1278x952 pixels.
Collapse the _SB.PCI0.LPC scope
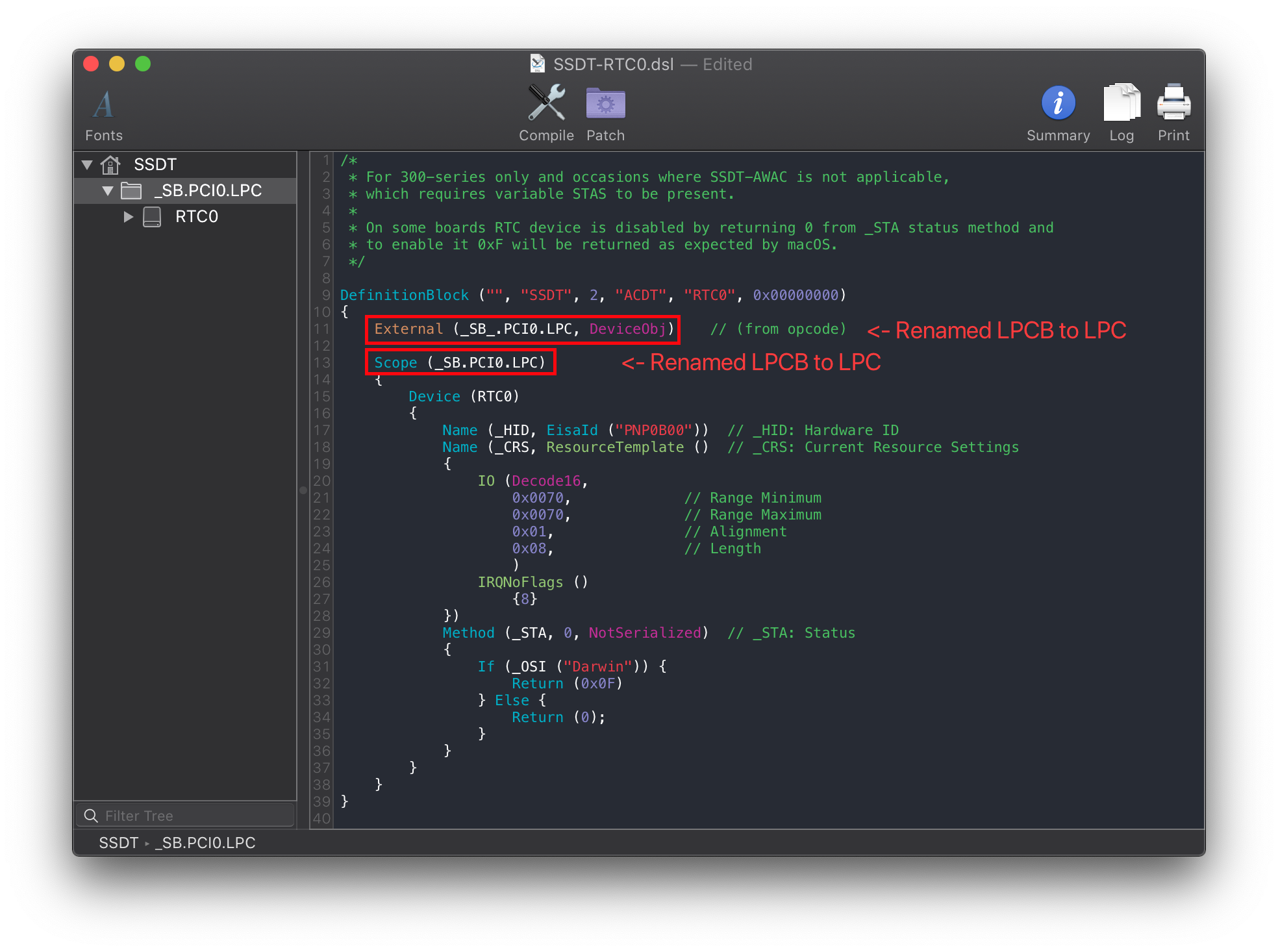point(108,191)
